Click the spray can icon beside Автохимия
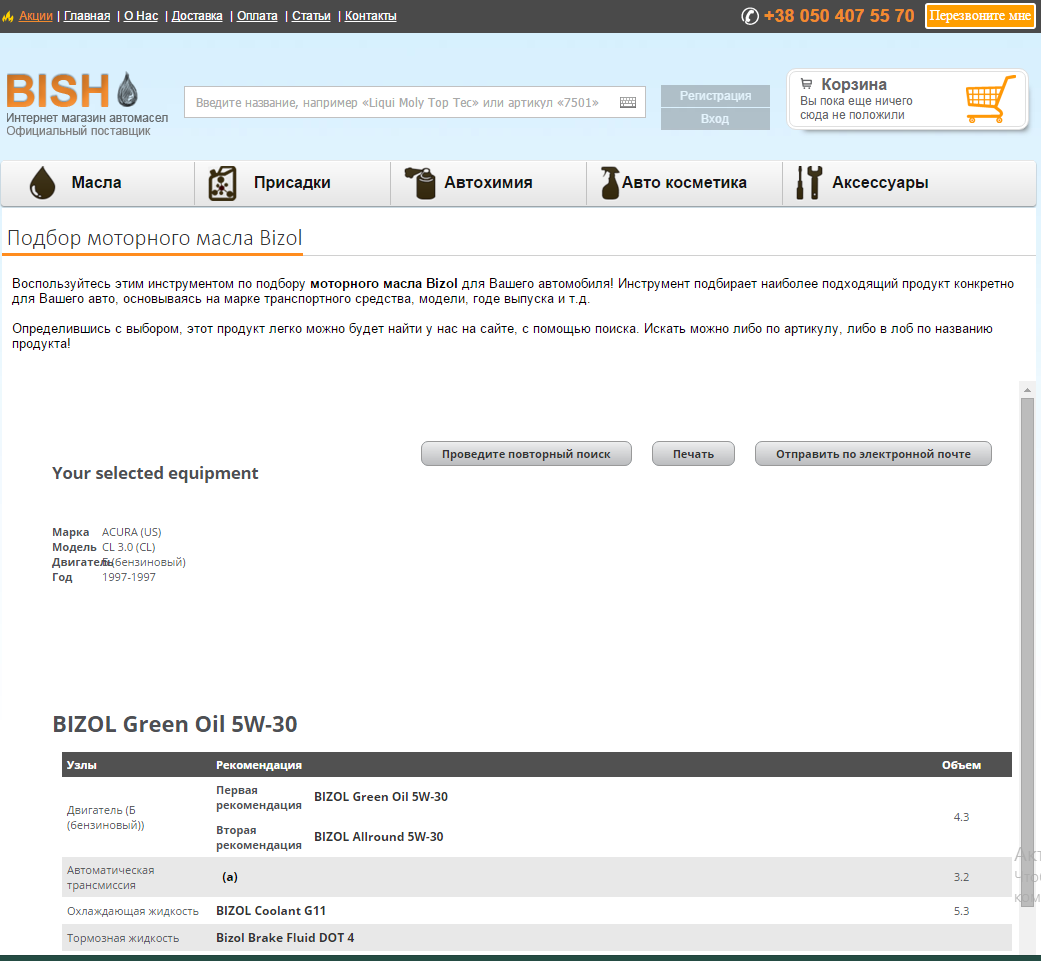Viewport: 1041px width, 961px height. click(x=420, y=183)
